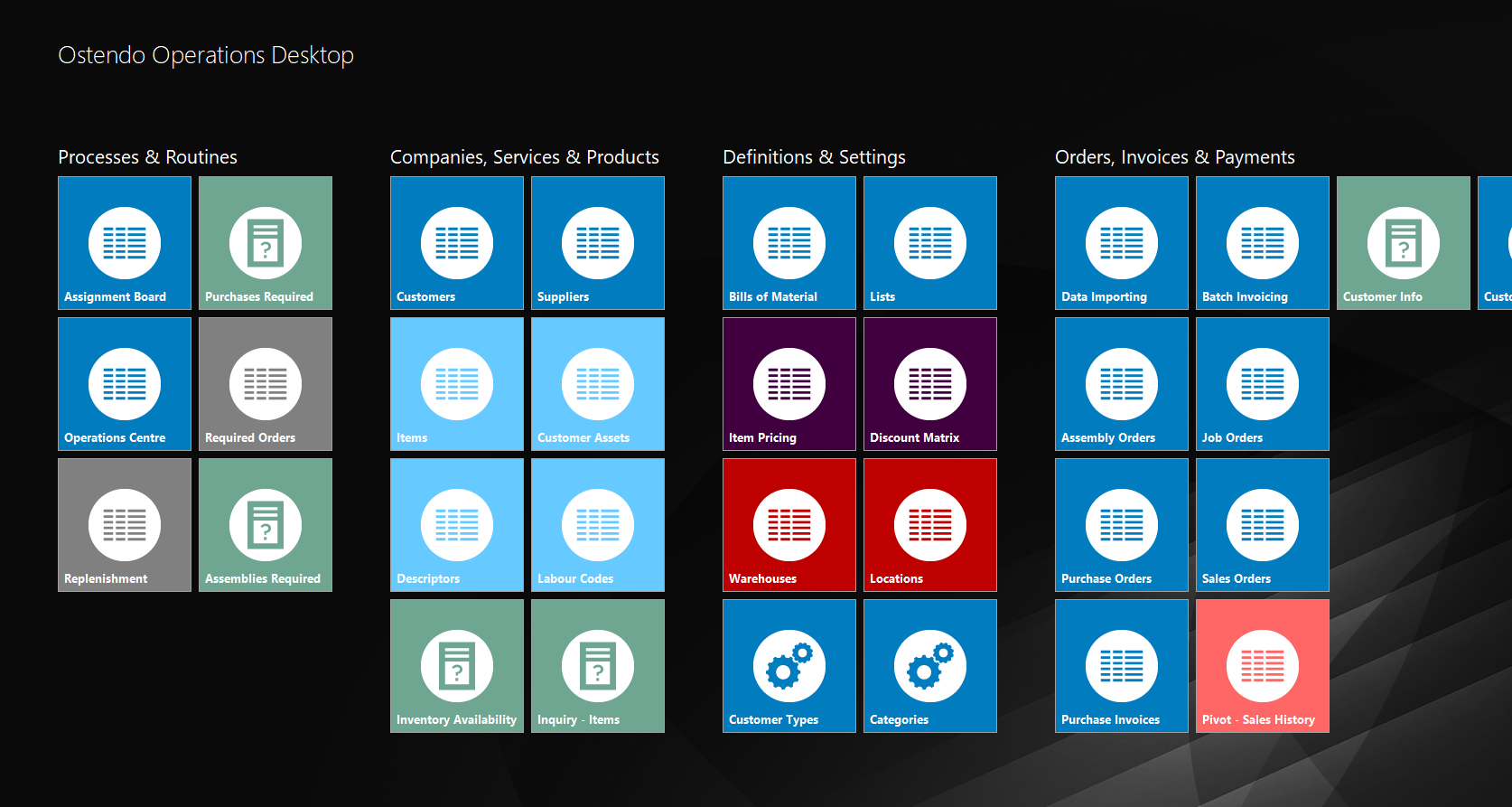The width and height of the screenshot is (1512, 807).
Task: Open the Item Pricing tile
Action: pyautogui.click(x=789, y=384)
